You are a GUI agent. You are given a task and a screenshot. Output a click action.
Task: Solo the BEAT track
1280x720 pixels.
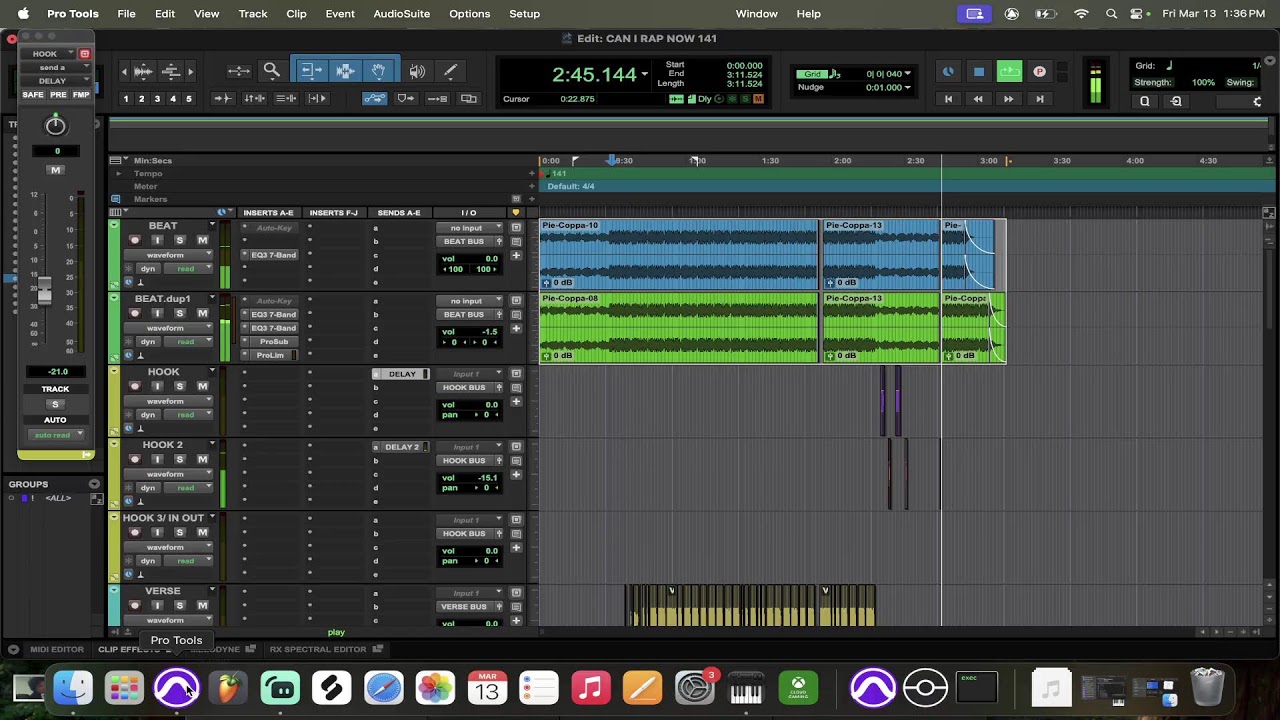[x=179, y=240]
